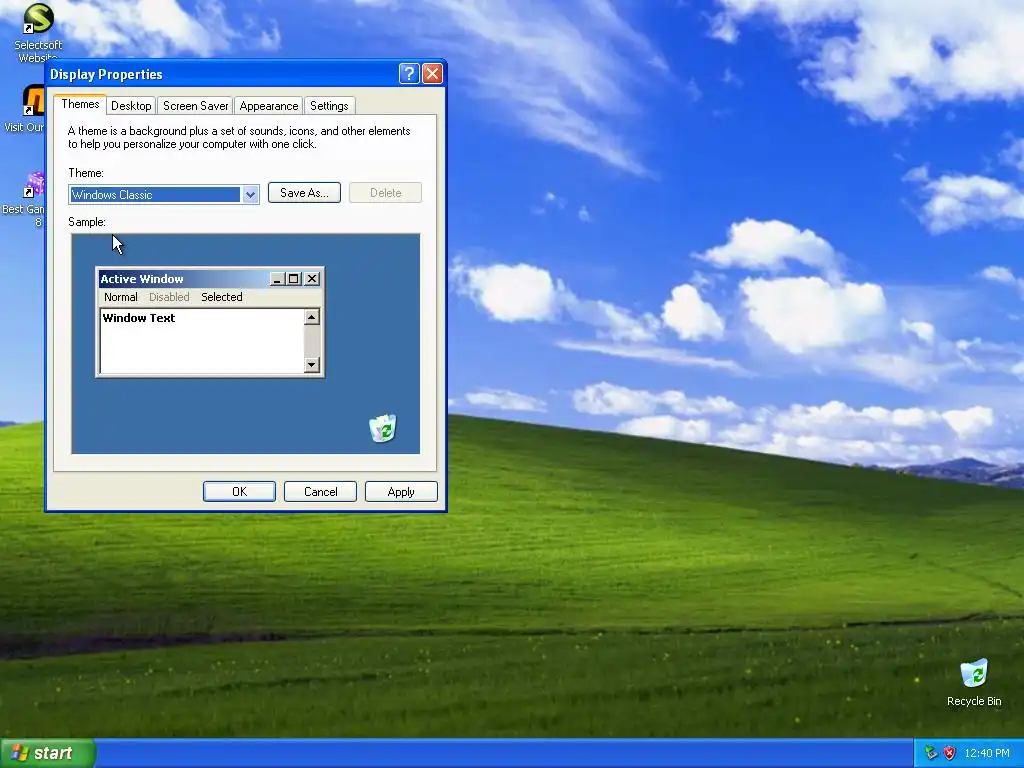Click the Save As... button
Image resolution: width=1024 pixels, height=768 pixels.
(x=304, y=193)
